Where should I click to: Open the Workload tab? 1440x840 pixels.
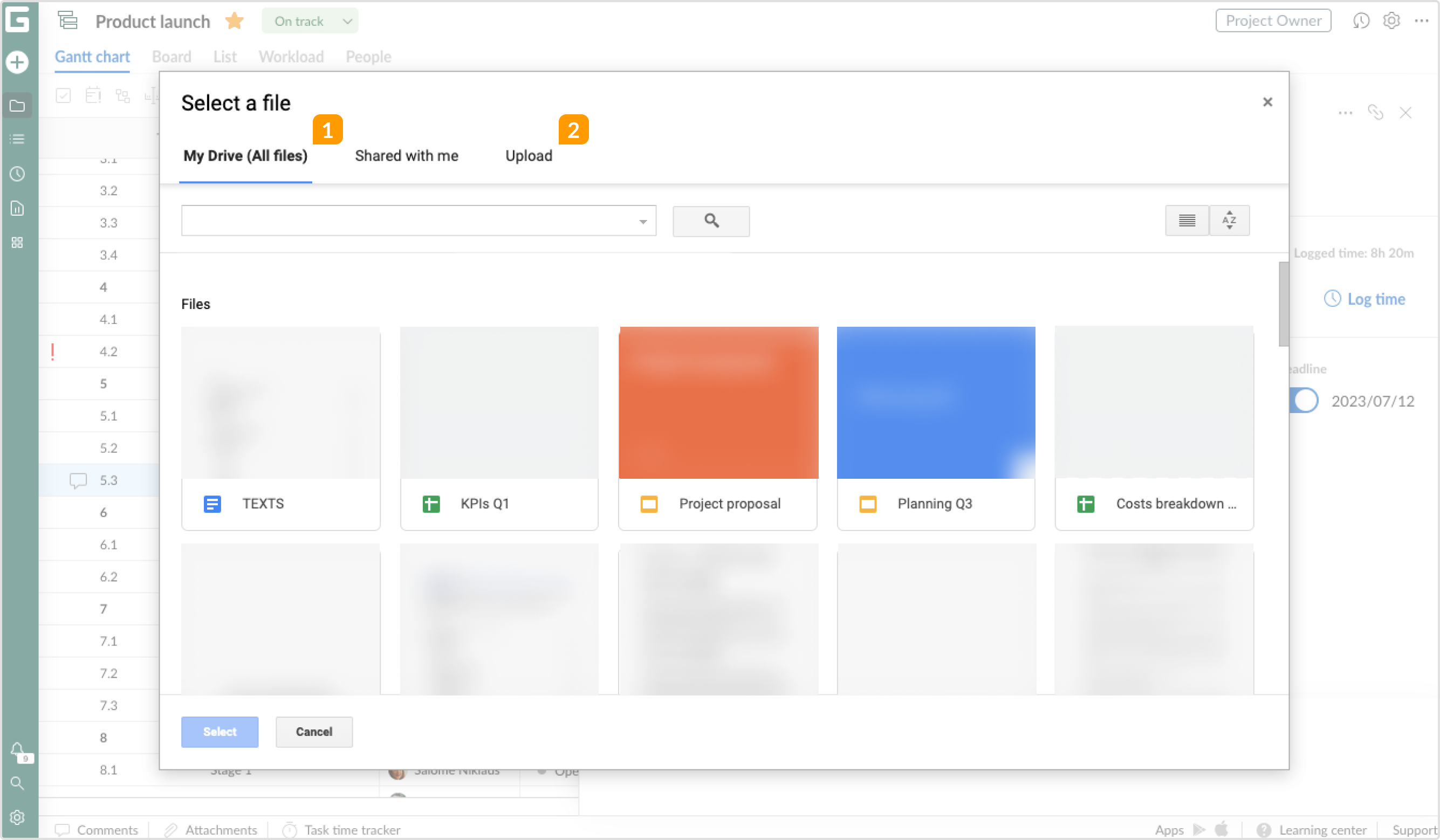pyautogui.click(x=291, y=57)
